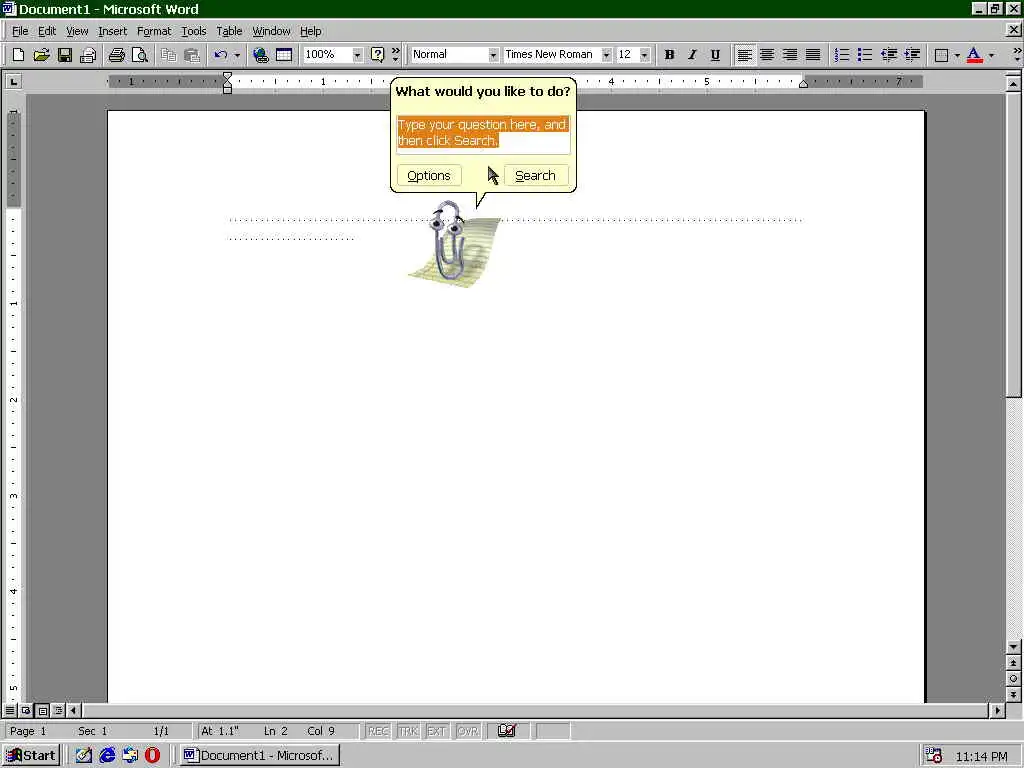Open the View menu
Image resolution: width=1024 pixels, height=768 pixels.
pos(77,31)
